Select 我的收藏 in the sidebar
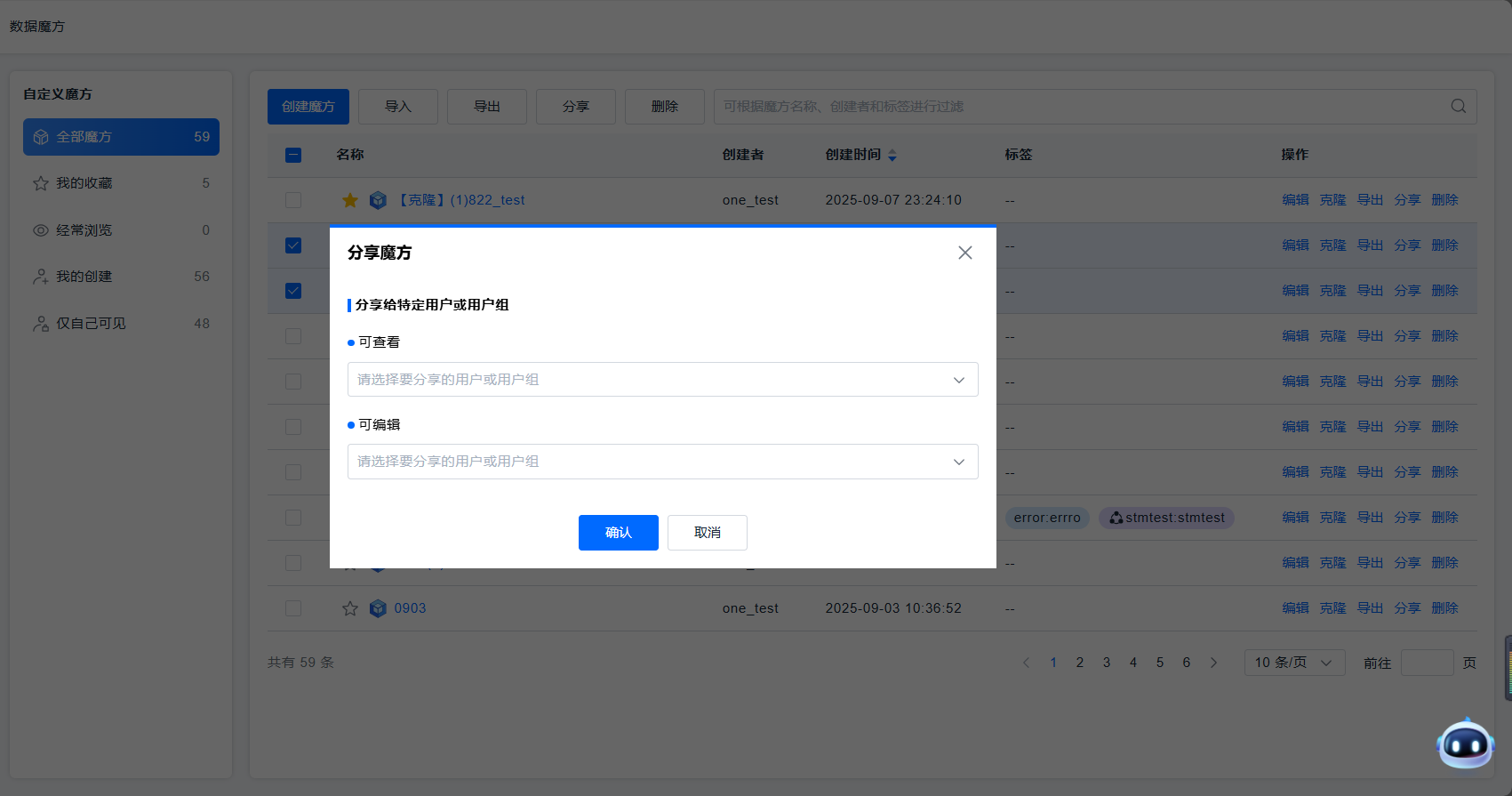 coord(121,183)
